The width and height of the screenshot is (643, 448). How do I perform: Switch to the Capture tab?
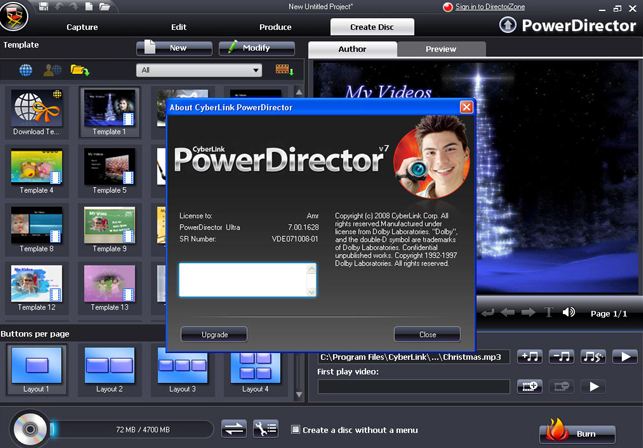[82, 27]
